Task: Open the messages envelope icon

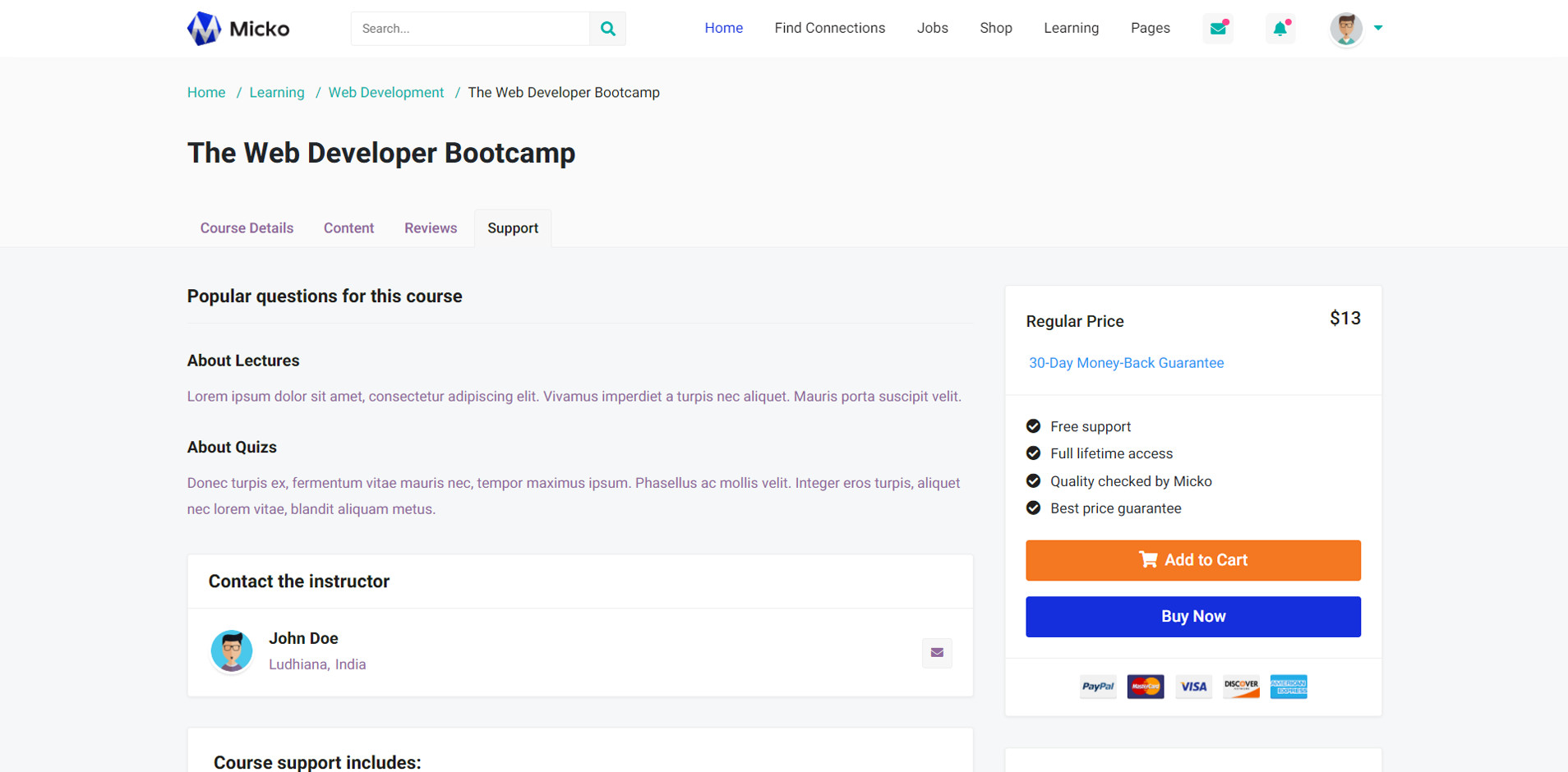Action: click(x=1218, y=29)
